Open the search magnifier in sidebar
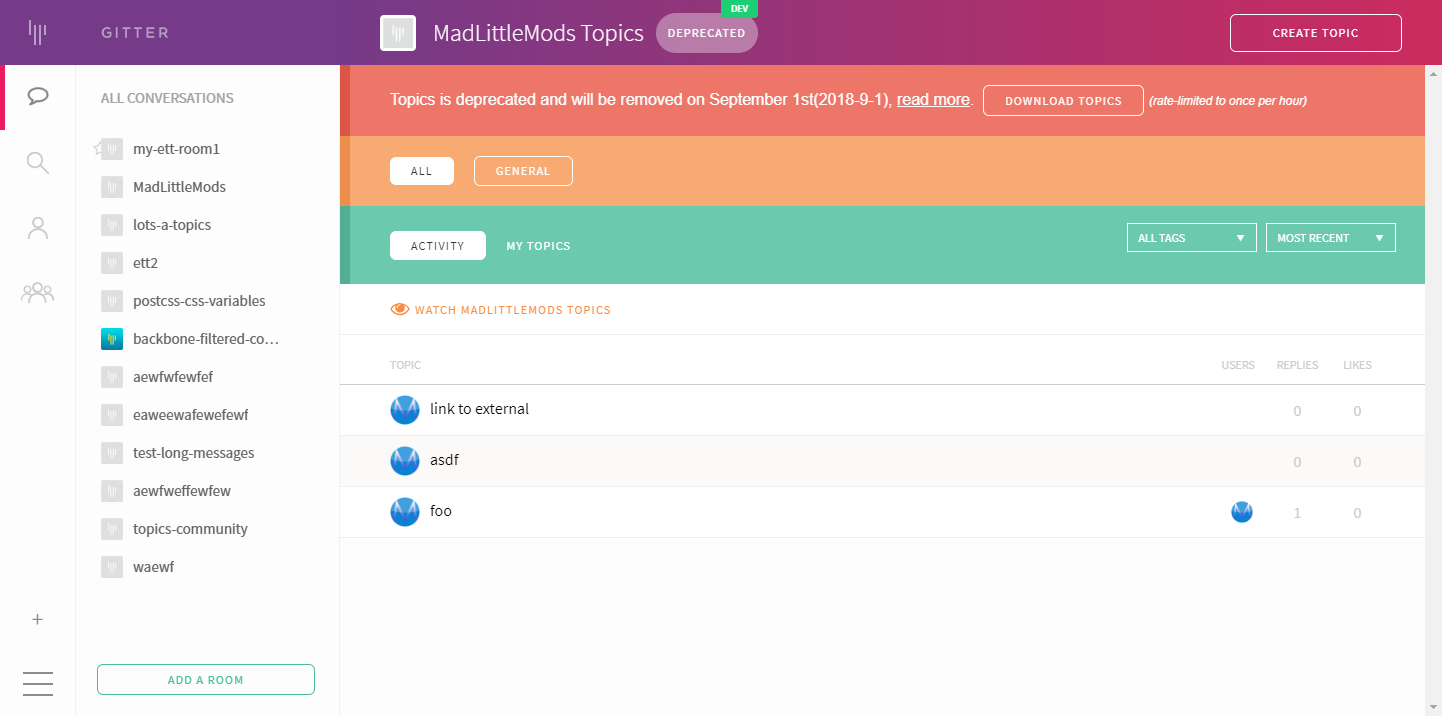 coord(38,163)
